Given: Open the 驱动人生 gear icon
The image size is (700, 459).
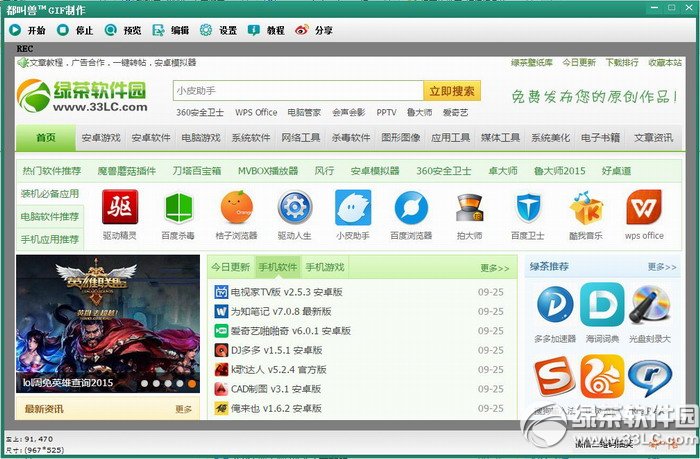Looking at the screenshot, I should 295,207.
